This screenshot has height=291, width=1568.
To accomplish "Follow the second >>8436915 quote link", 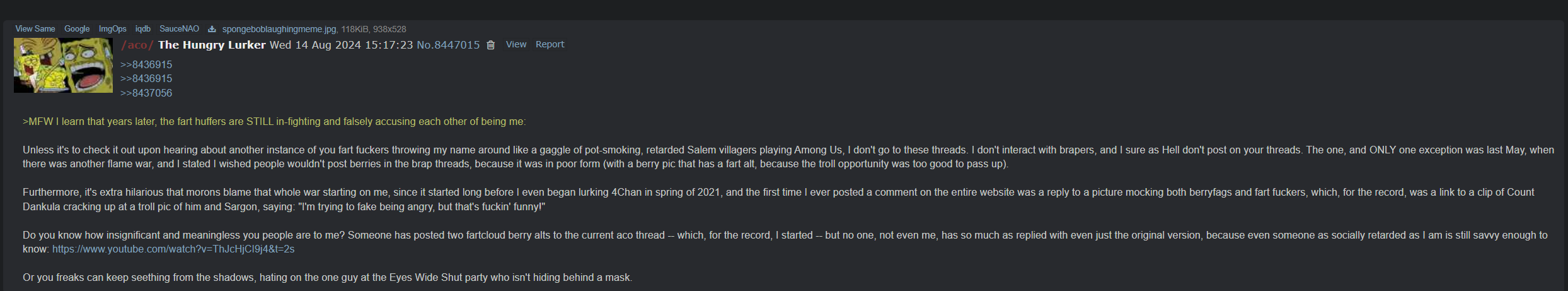I will click(x=146, y=78).
